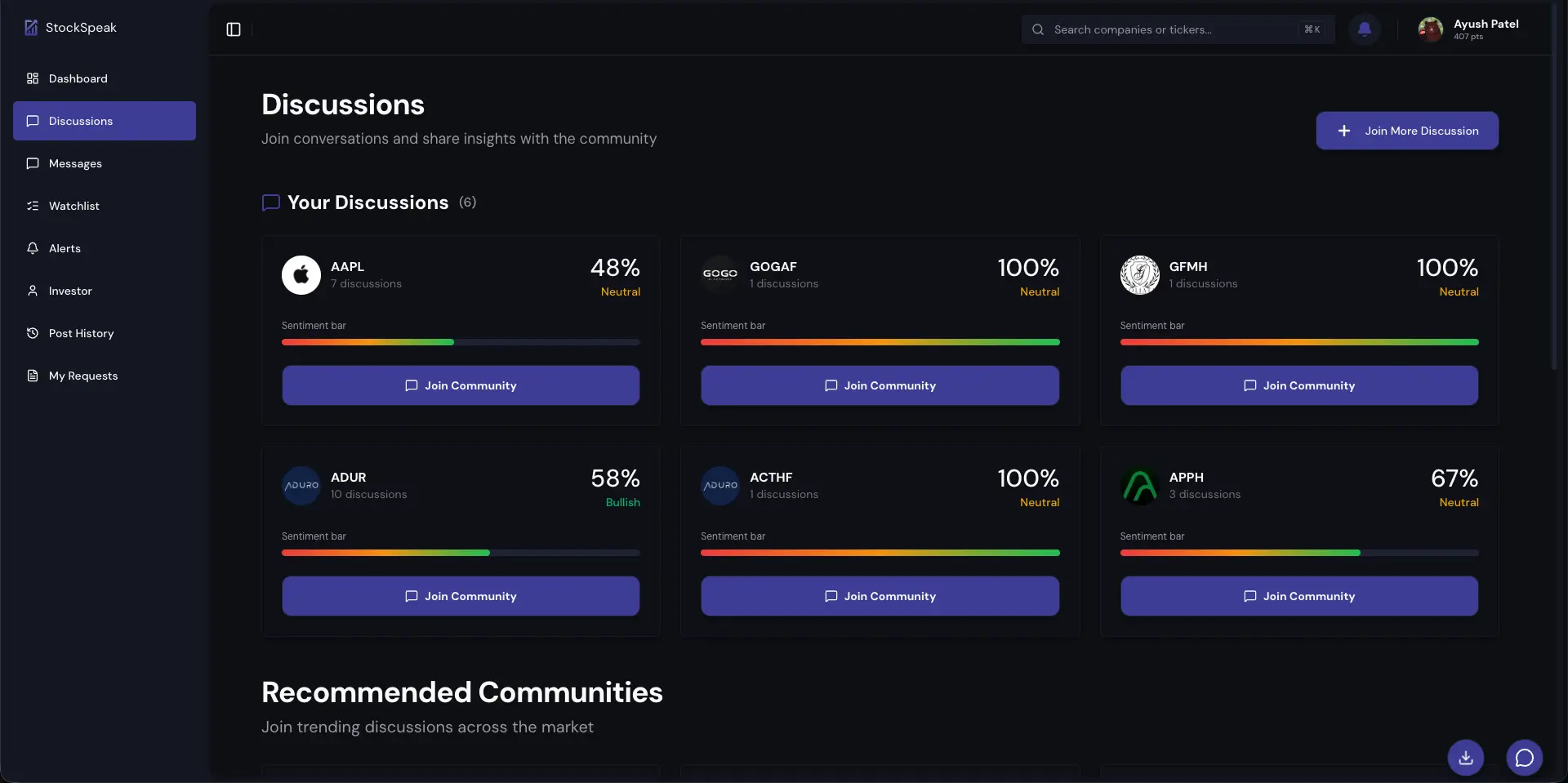Click the green APPH logo
The image size is (1568, 783).
pyautogui.click(x=1139, y=486)
